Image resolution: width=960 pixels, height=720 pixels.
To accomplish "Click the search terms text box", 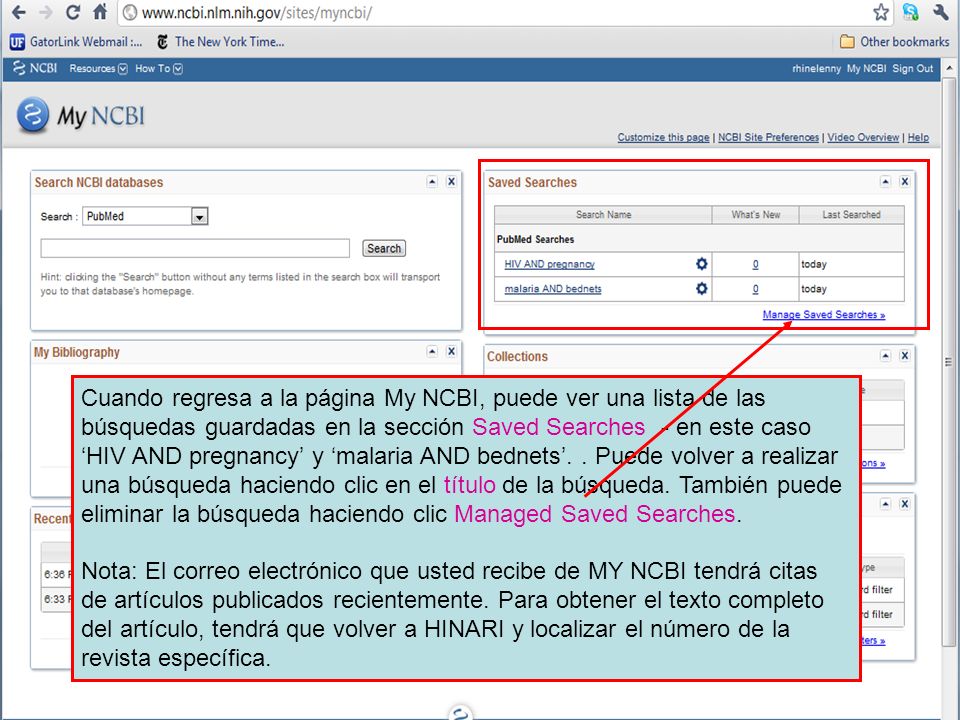I will point(195,248).
